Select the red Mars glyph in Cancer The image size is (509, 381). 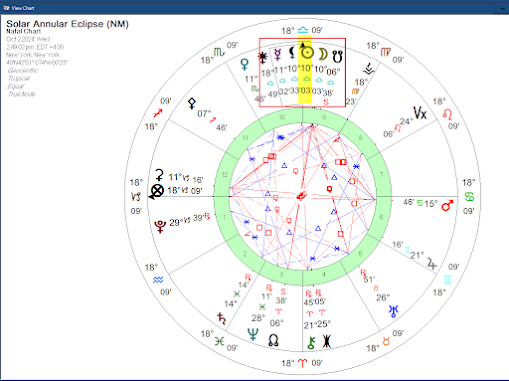pyautogui.click(x=447, y=206)
